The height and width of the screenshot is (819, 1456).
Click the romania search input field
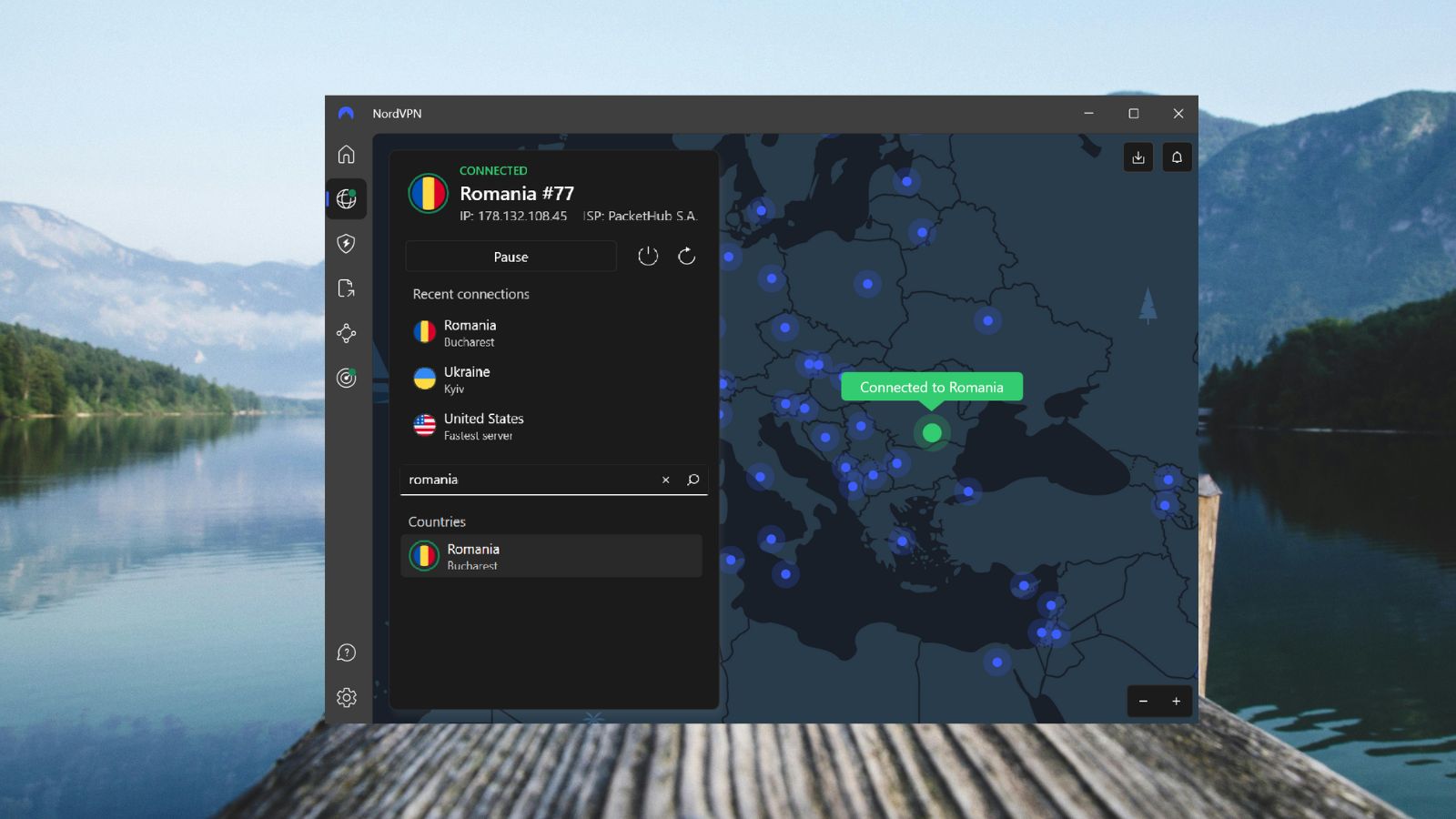click(528, 480)
